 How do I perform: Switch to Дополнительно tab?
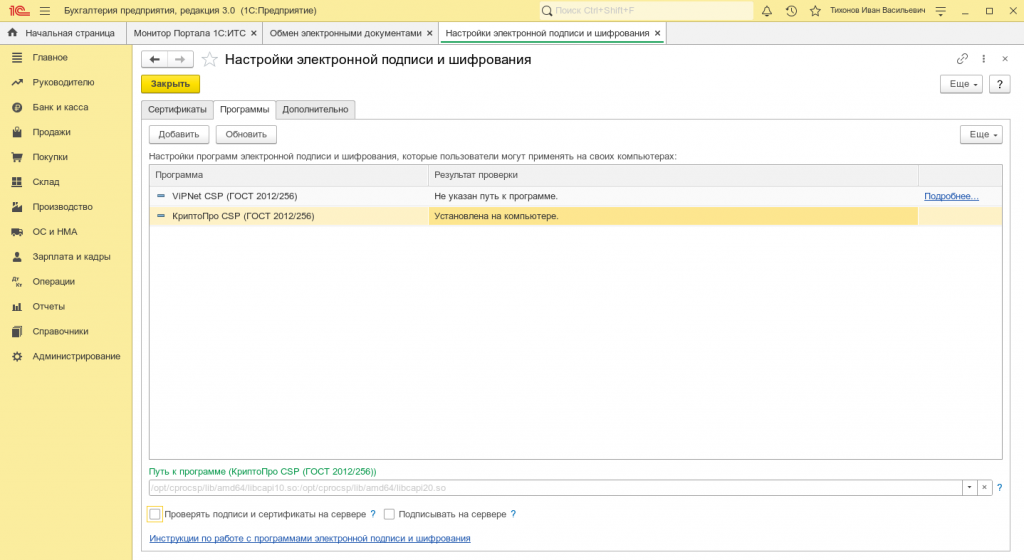click(x=315, y=110)
